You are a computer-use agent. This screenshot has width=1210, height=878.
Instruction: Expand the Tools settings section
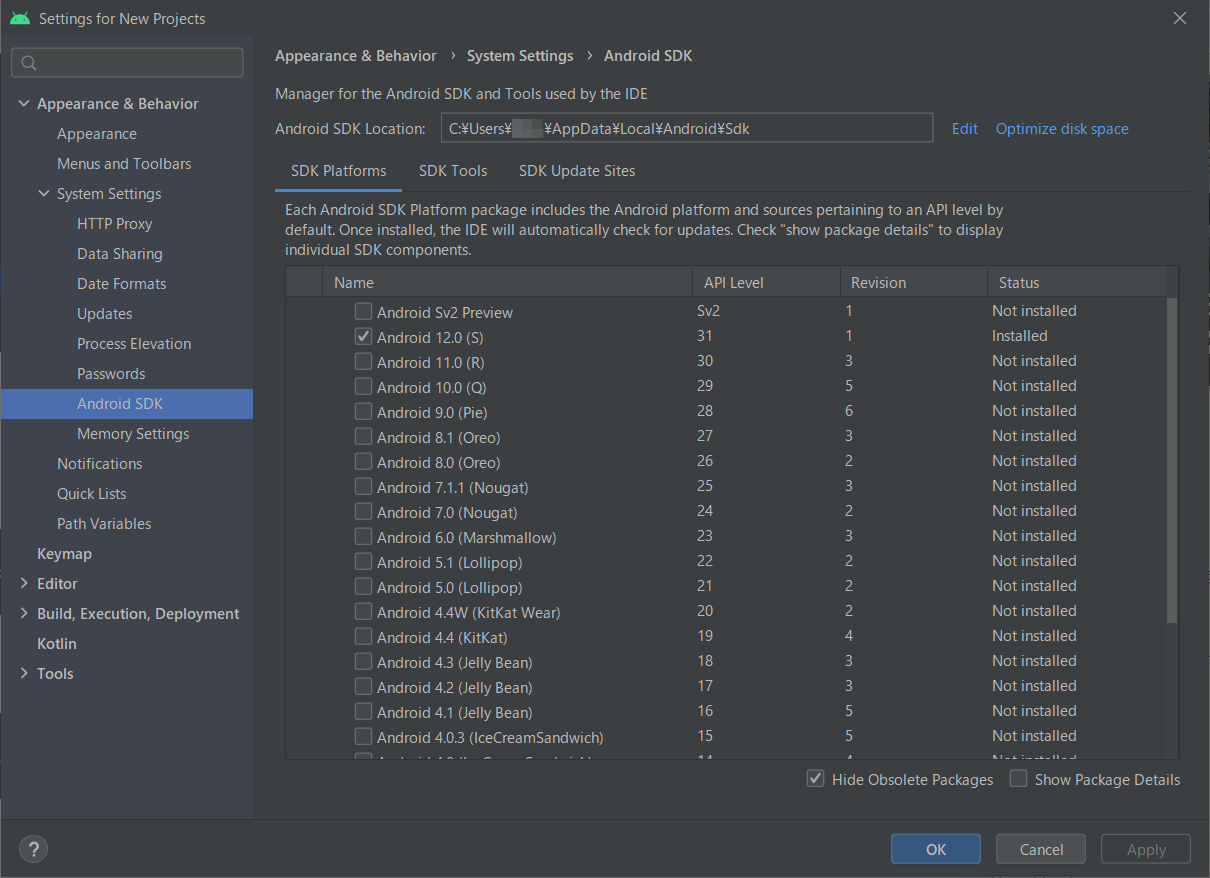coord(24,674)
